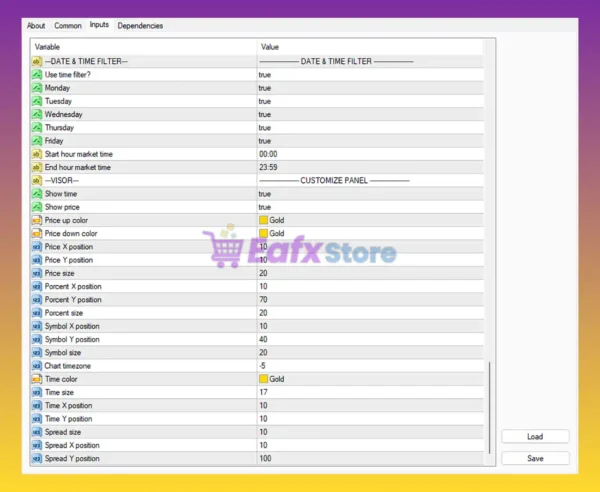Click the boolean icon beside Show time
Viewport: 600px width, 492px height.
click(x=37, y=194)
